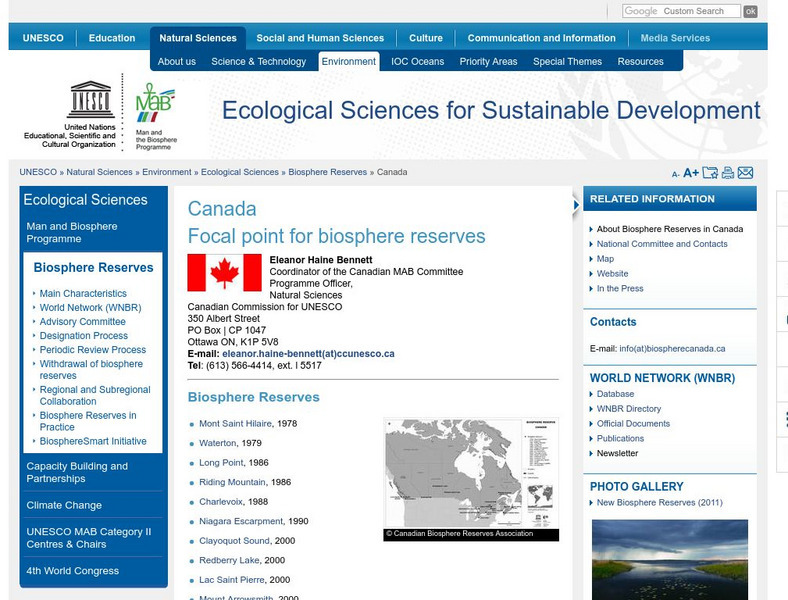Open Climate Change sidebar section
The width and height of the screenshot is (788, 600).
point(64,506)
